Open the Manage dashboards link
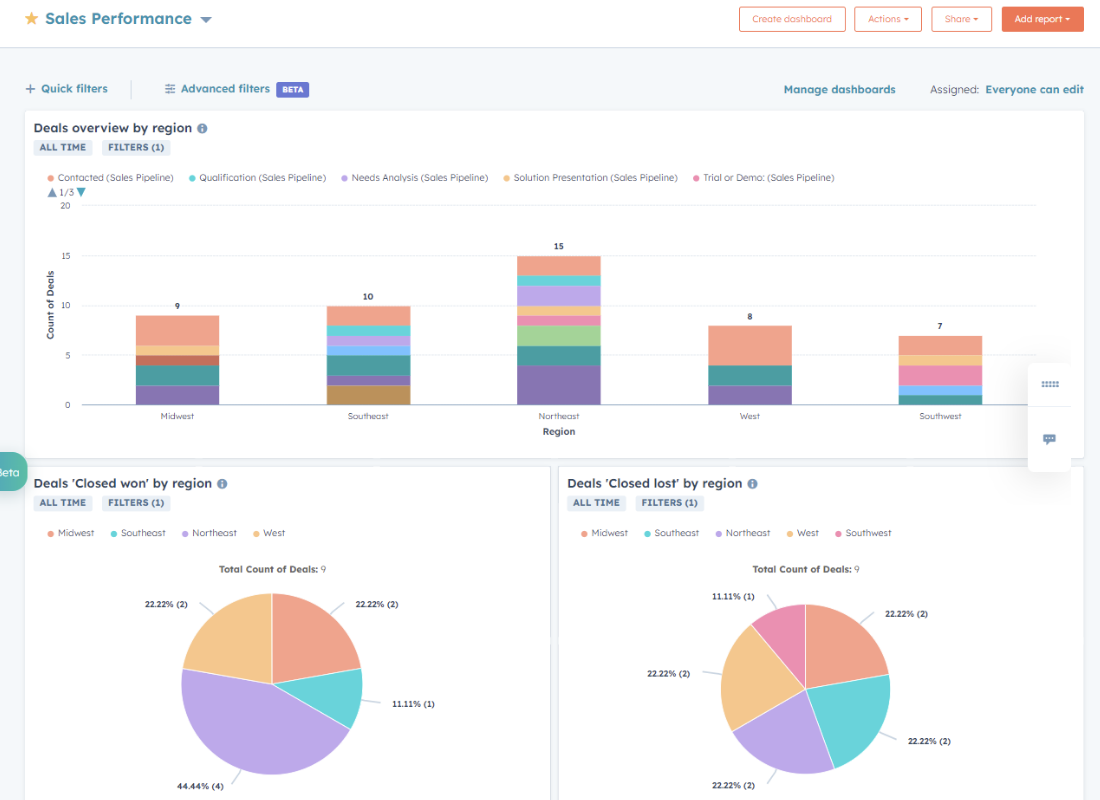The height and width of the screenshot is (800, 1100). 839,89
